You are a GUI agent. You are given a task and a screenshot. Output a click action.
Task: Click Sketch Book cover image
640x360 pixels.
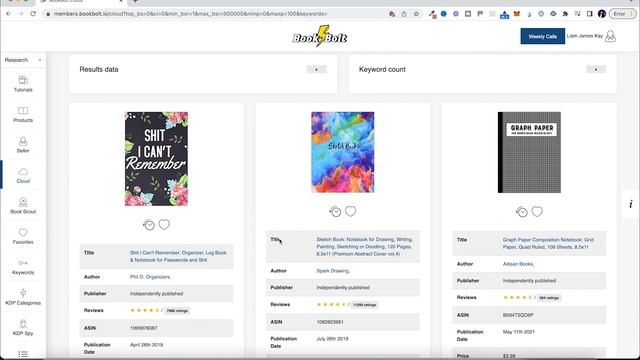(x=343, y=152)
